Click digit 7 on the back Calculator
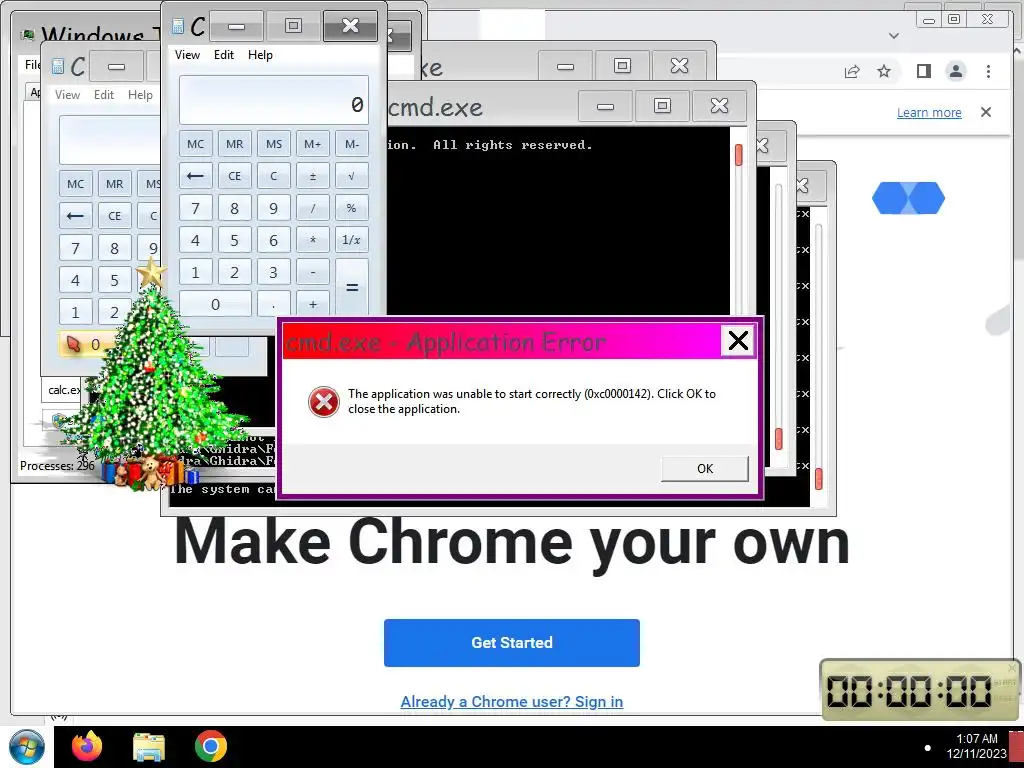Screen dimensions: 1024x768 click(75, 248)
